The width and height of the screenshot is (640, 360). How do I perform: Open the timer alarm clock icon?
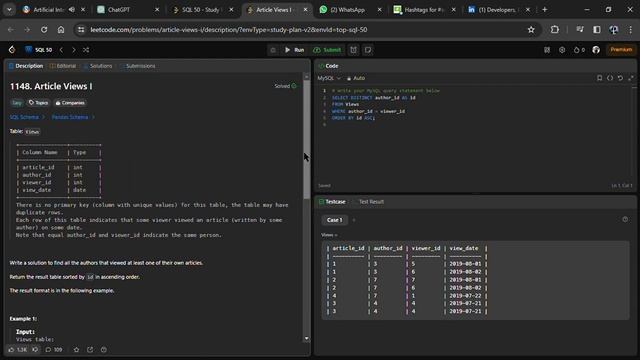click(x=353, y=50)
